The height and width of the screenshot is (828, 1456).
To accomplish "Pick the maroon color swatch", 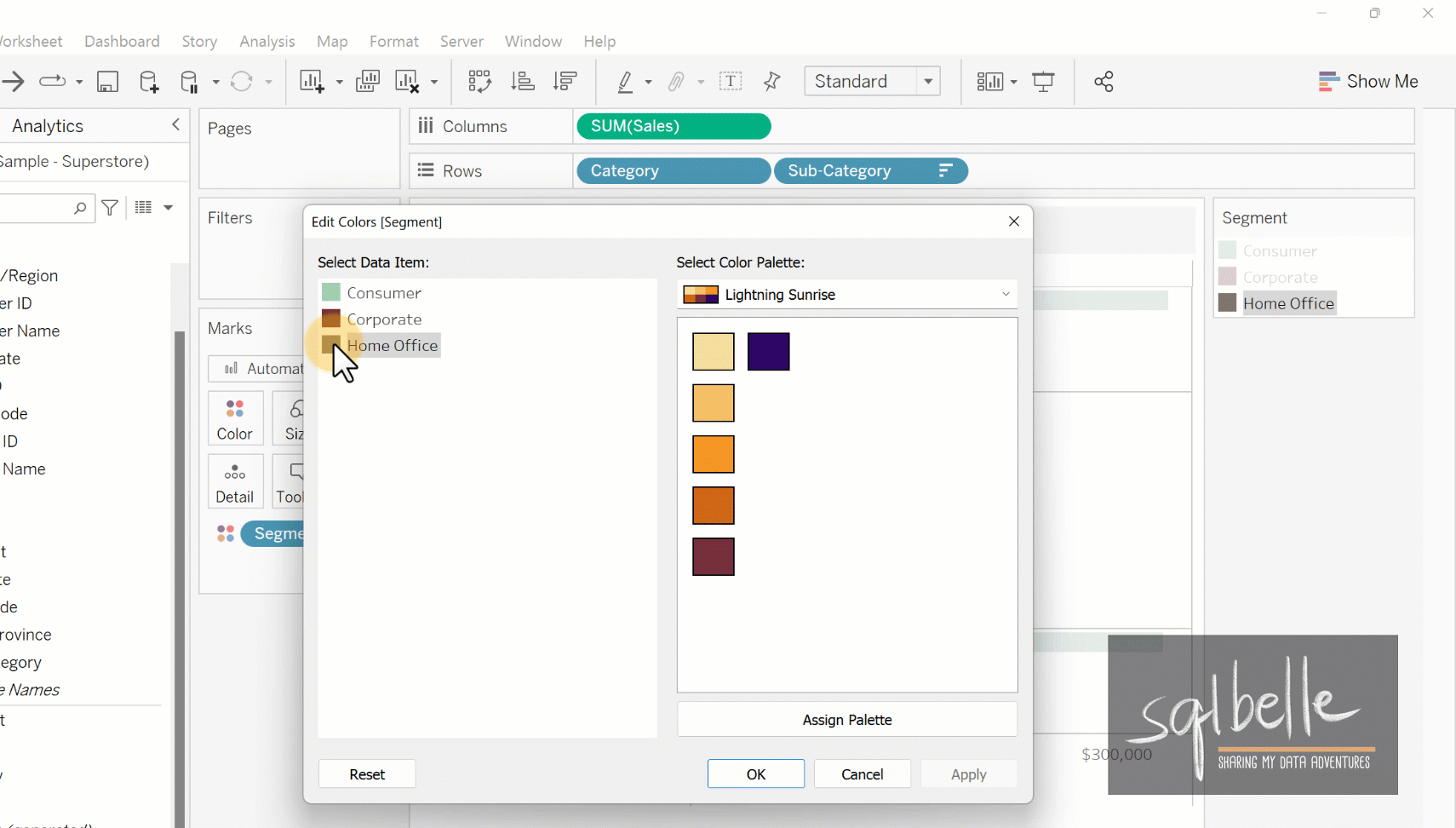I will tap(714, 557).
